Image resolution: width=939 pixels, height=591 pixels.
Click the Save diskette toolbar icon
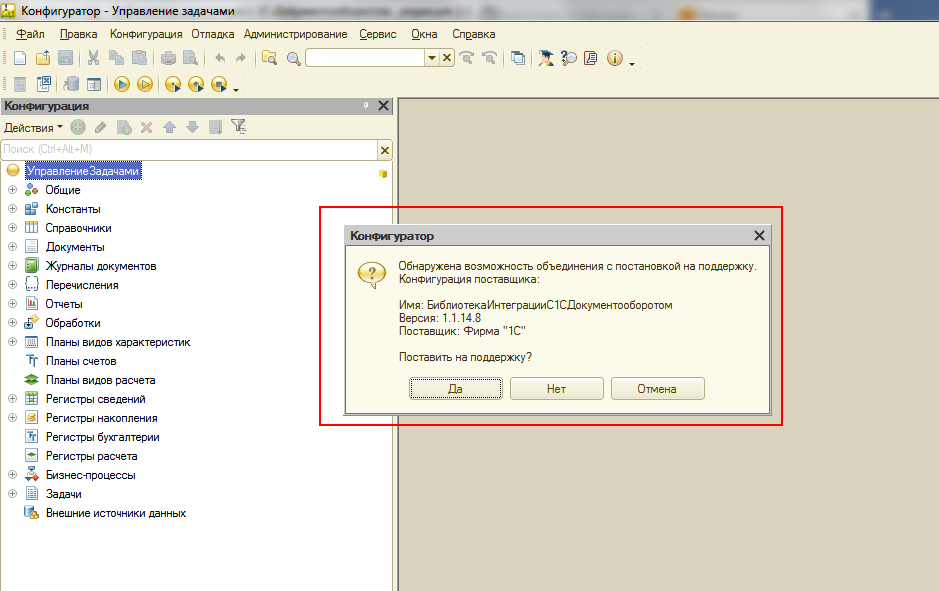click(x=65, y=58)
